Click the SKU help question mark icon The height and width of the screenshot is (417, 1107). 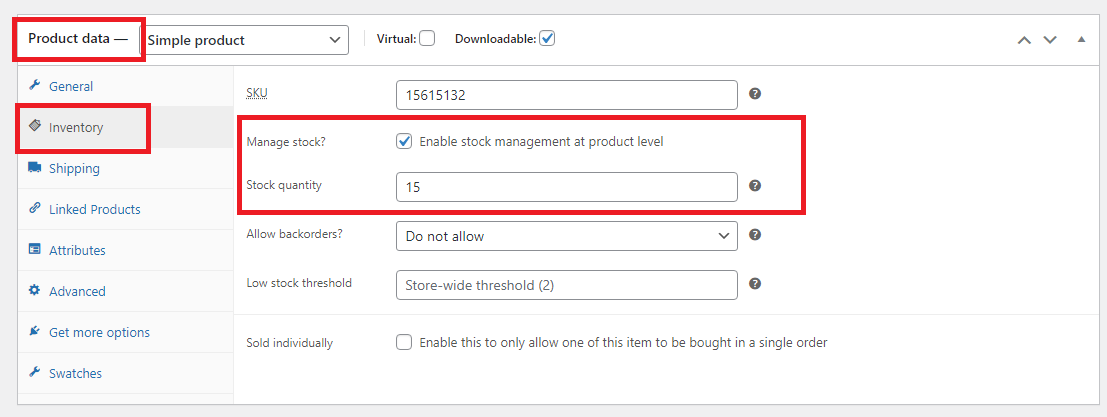[755, 94]
